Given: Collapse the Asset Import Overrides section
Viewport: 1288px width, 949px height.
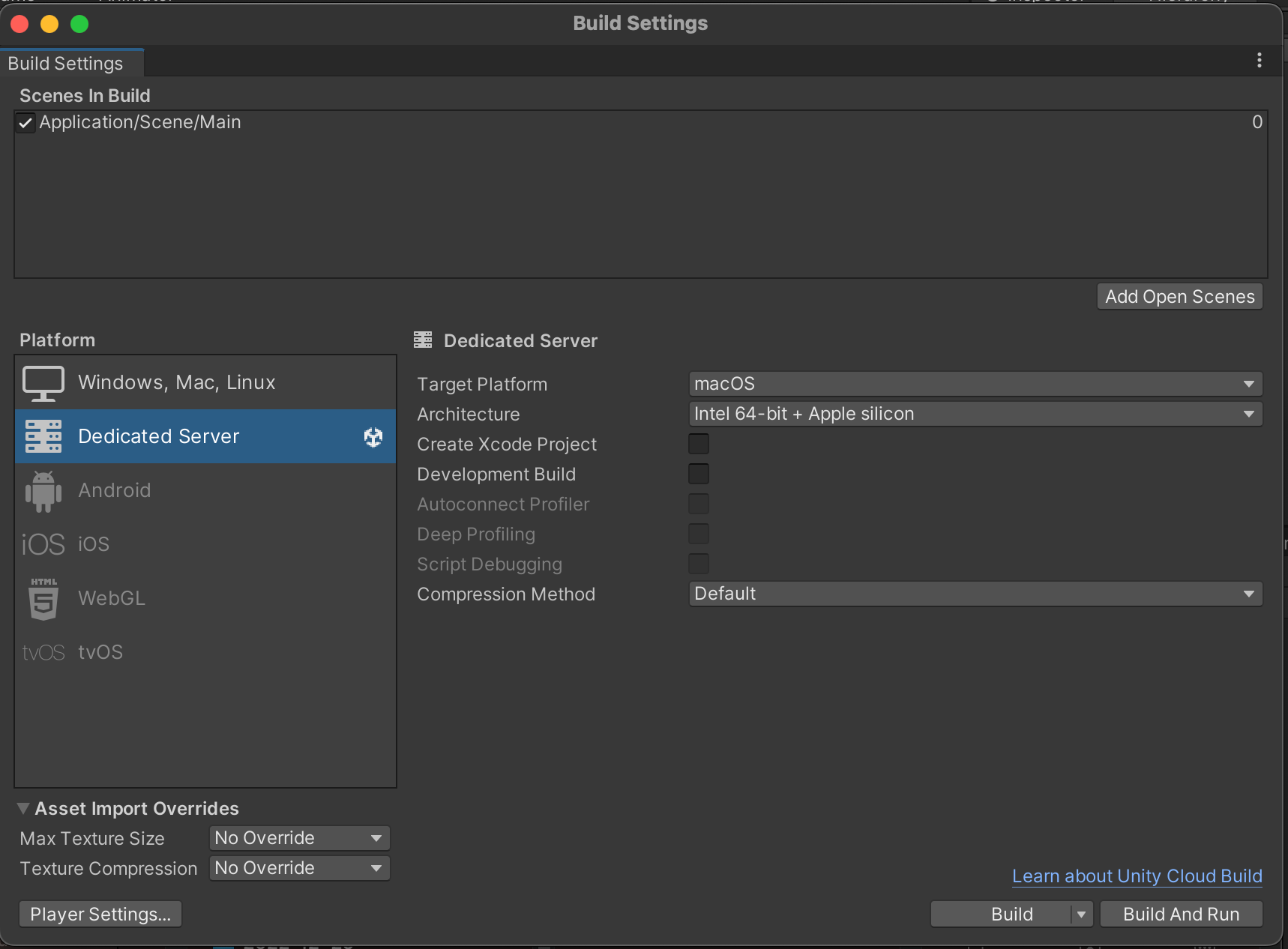Looking at the screenshot, I should 23,808.
